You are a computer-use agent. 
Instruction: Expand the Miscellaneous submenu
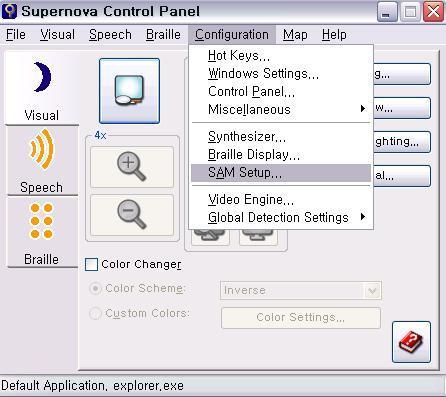281,109
